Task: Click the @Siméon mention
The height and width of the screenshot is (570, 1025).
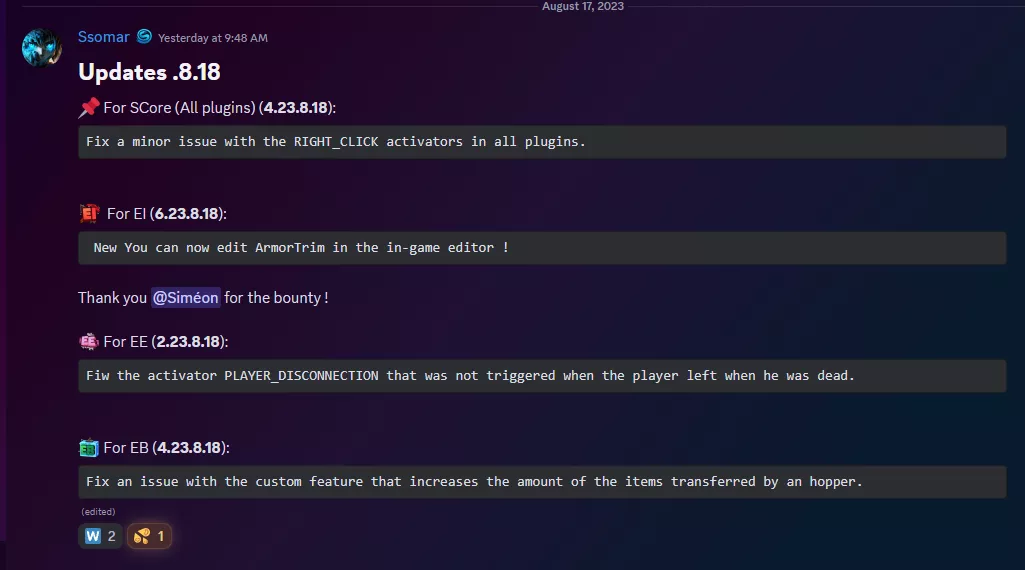Action: click(x=185, y=297)
